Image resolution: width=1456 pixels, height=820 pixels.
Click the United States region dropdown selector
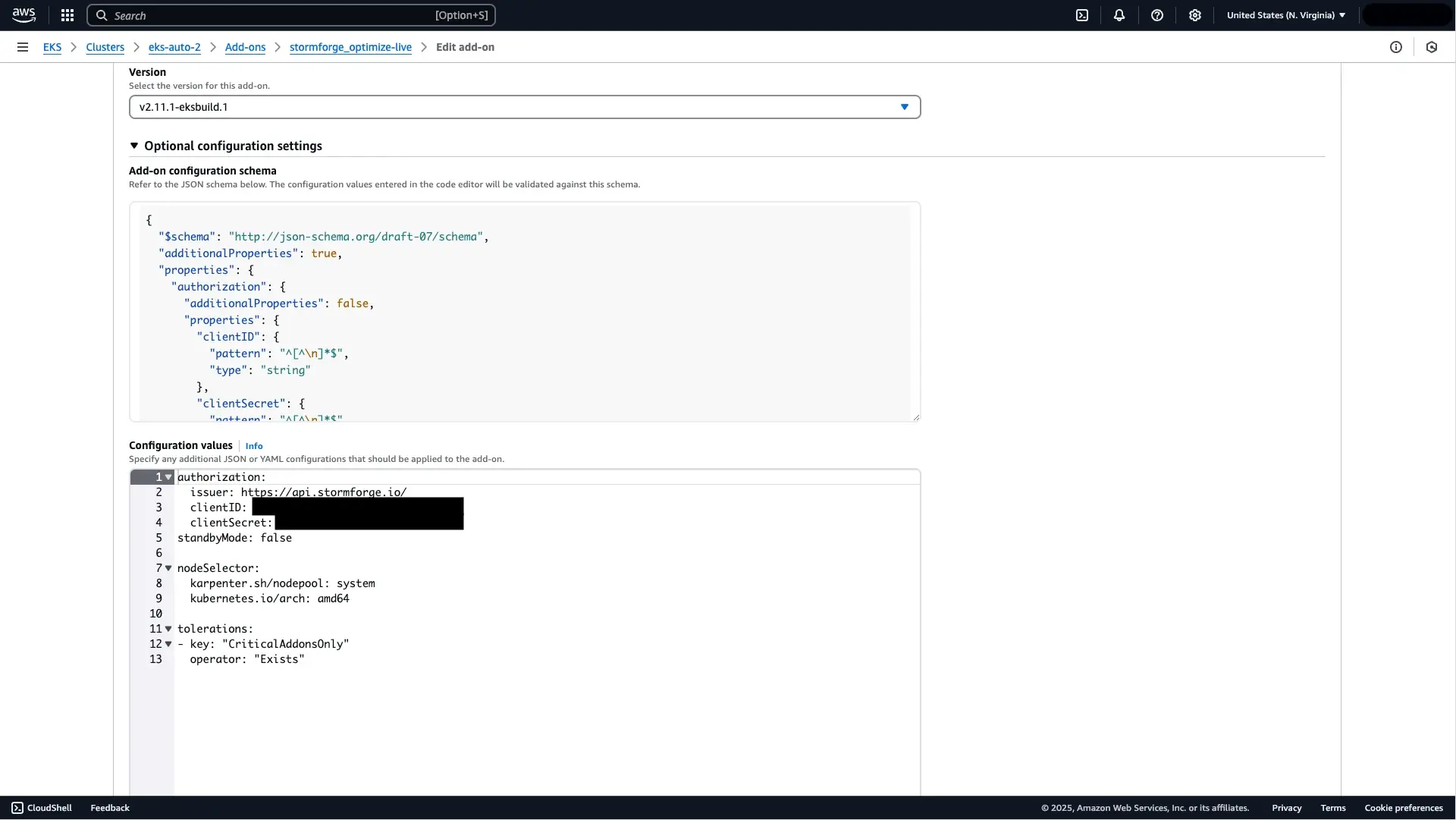1287,15
